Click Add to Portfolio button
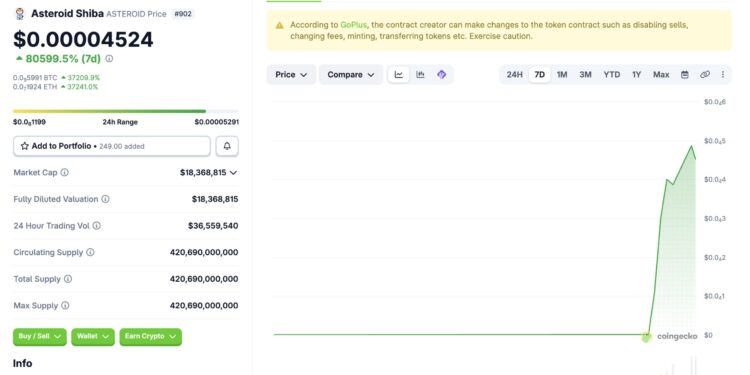This screenshot has height=375, width=750. tap(112, 146)
